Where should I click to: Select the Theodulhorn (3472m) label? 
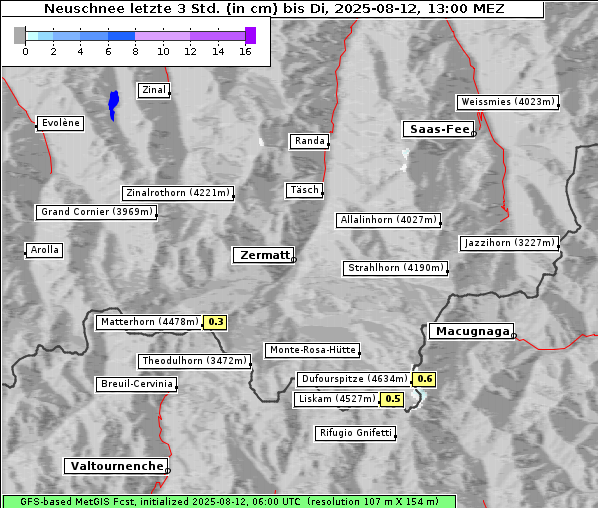pos(195,361)
